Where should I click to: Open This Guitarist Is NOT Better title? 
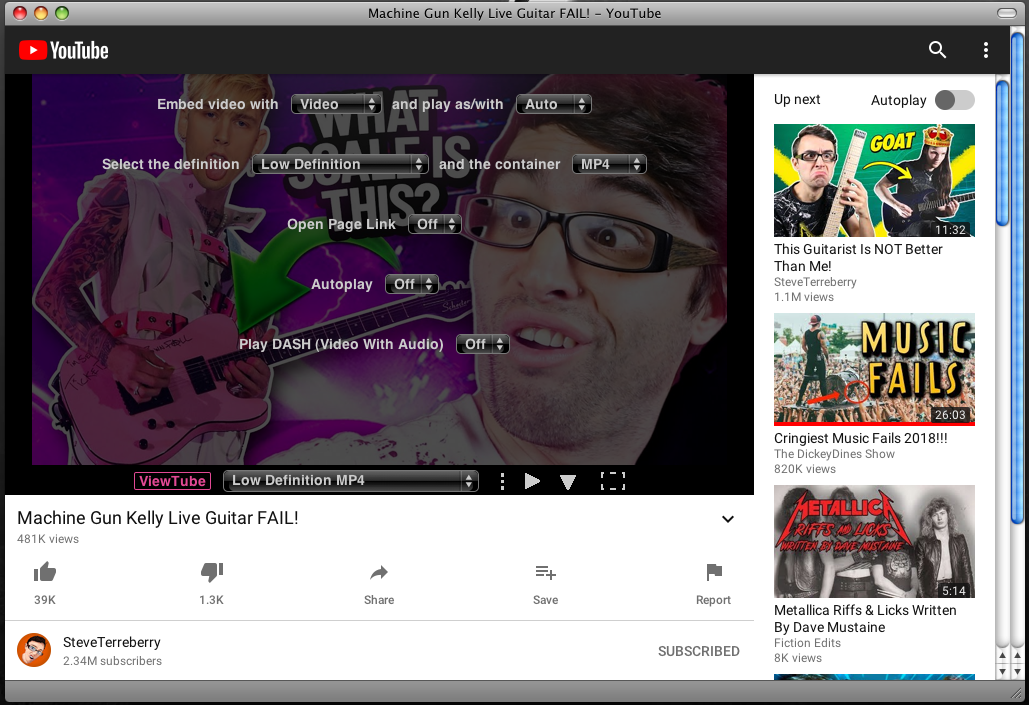click(858, 257)
